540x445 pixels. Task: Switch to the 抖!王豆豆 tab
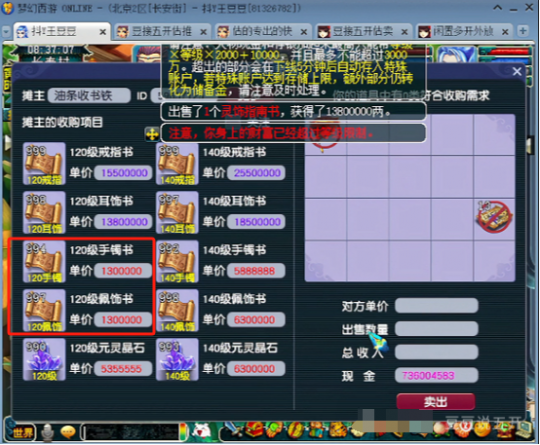(x=62, y=32)
